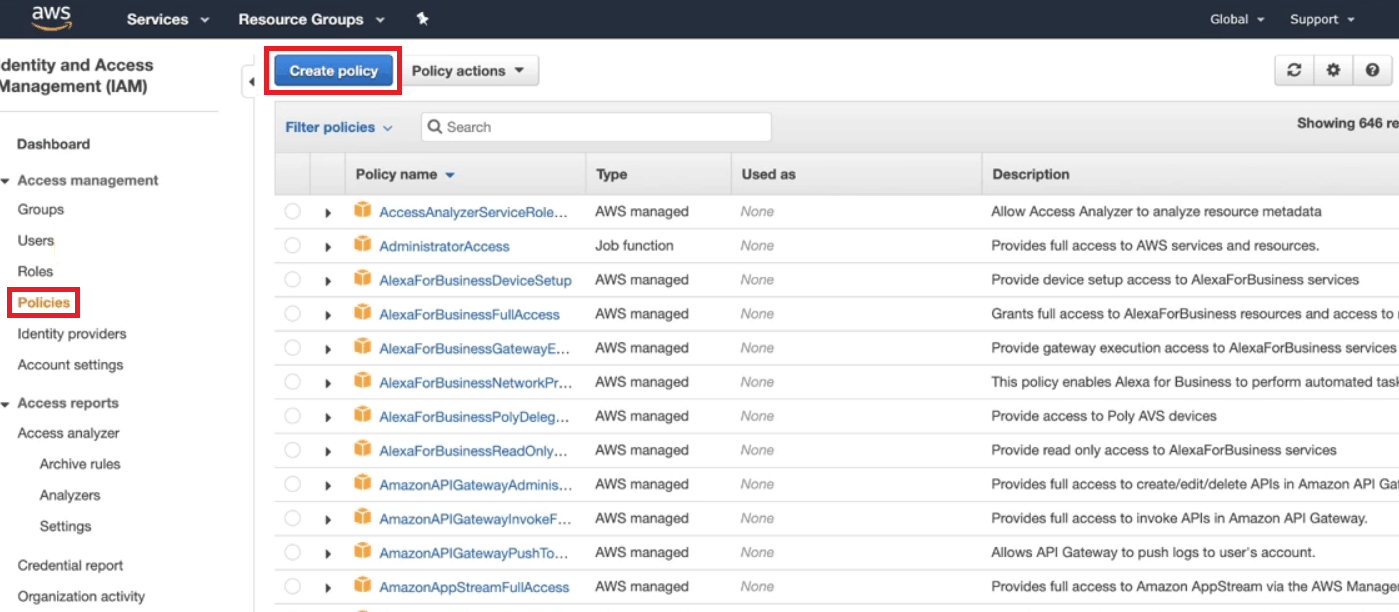Click the AmazonAPIGatewayPushTo policy box icon
1399x612 pixels.
tap(362, 552)
